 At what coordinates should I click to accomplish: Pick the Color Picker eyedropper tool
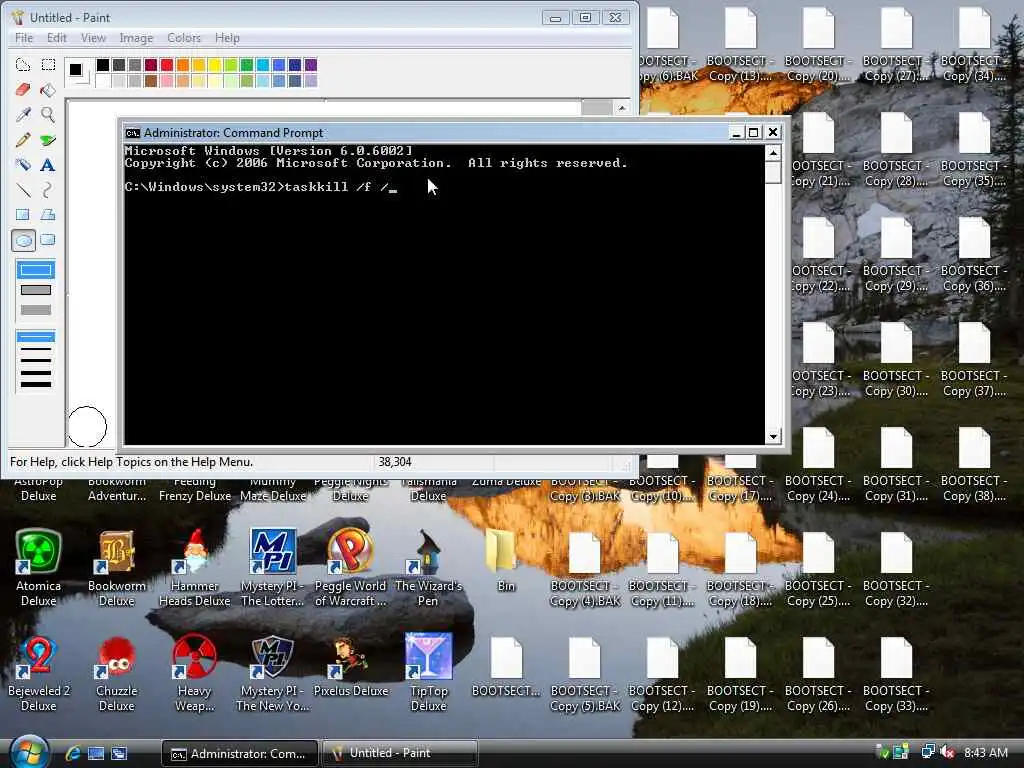(23, 115)
